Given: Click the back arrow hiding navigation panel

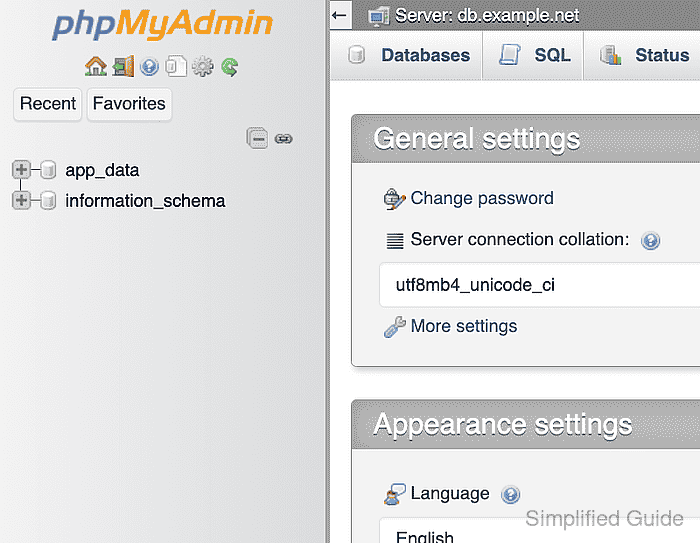Looking at the screenshot, I should (340, 16).
